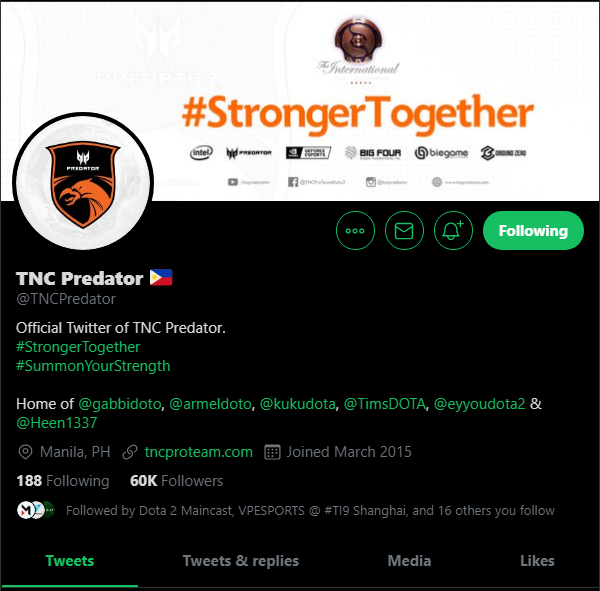The width and height of the screenshot is (600, 591).
Task: Switch to the Tweets & replies tab
Action: pyautogui.click(x=241, y=561)
